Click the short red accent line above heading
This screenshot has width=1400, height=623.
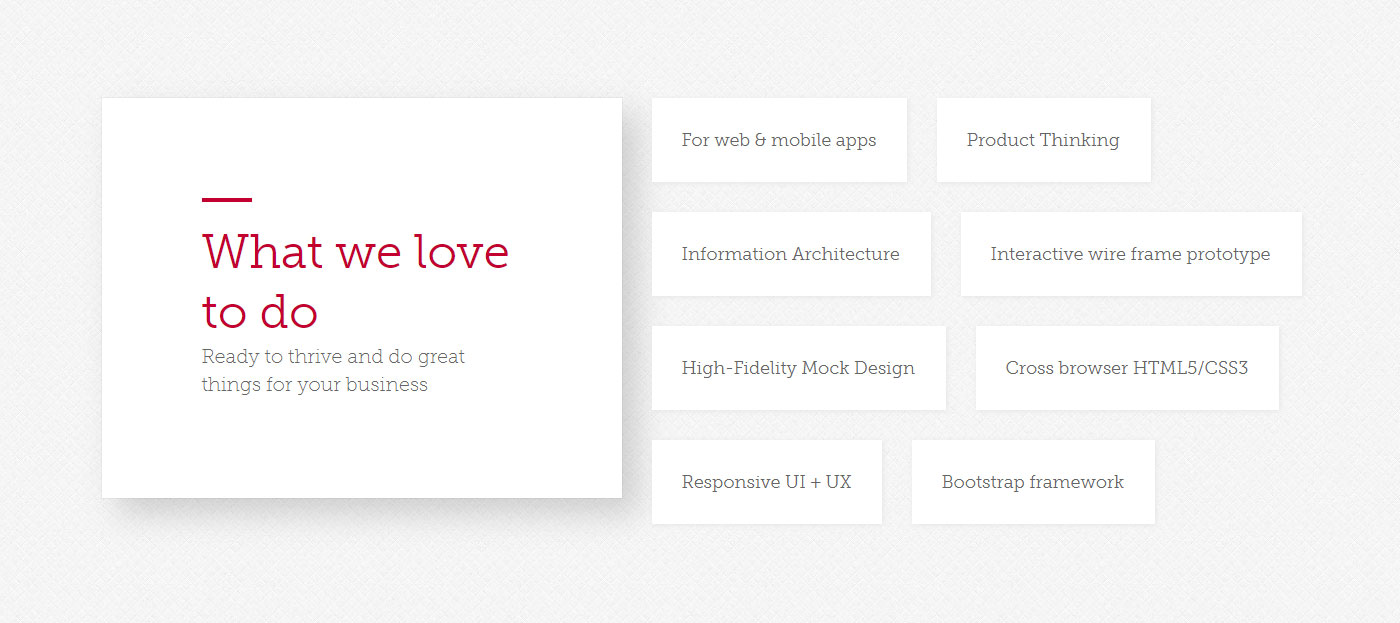coord(226,200)
